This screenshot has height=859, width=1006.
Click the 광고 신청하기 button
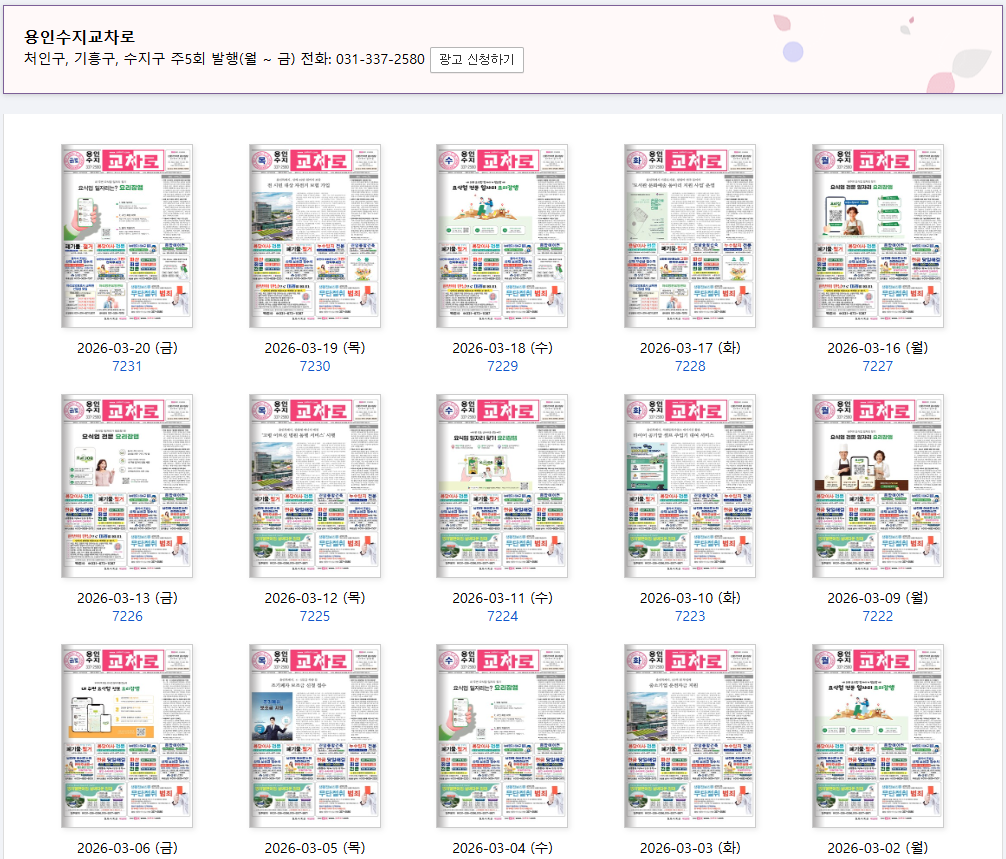tap(475, 59)
